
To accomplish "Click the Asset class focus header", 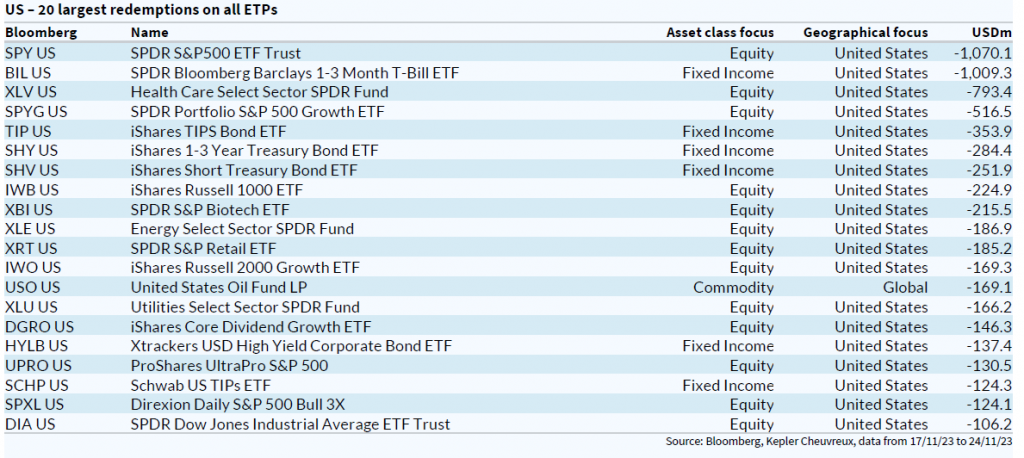I will tap(720, 32).
